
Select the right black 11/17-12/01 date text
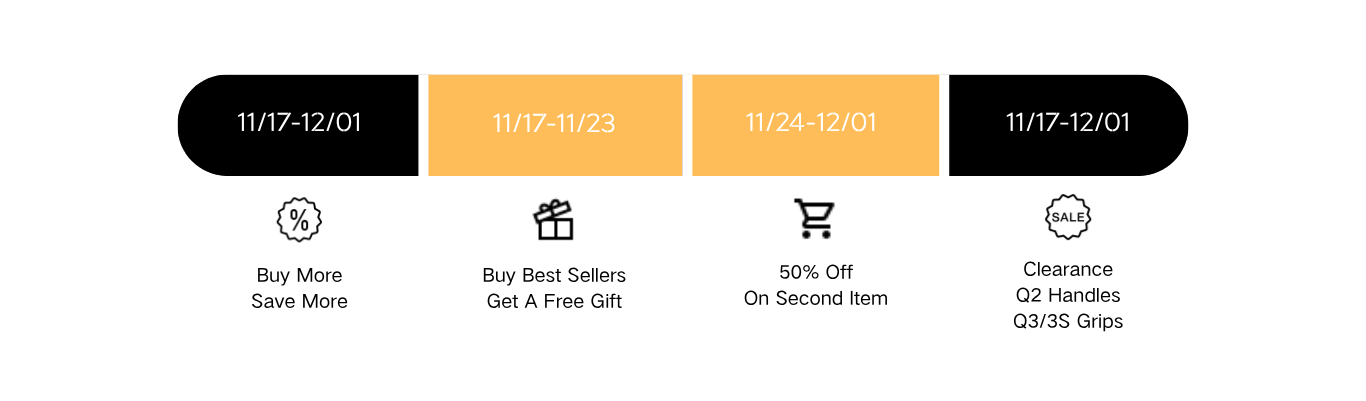(1068, 123)
